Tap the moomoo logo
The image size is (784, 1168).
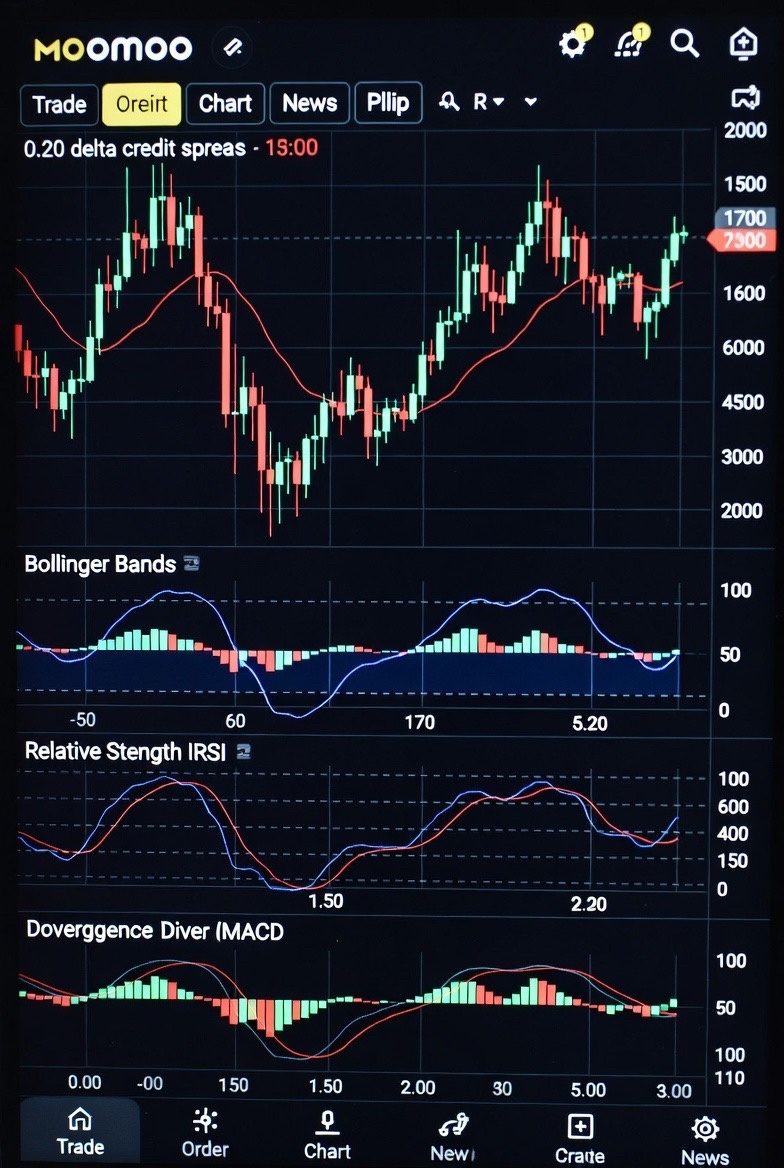pos(113,49)
